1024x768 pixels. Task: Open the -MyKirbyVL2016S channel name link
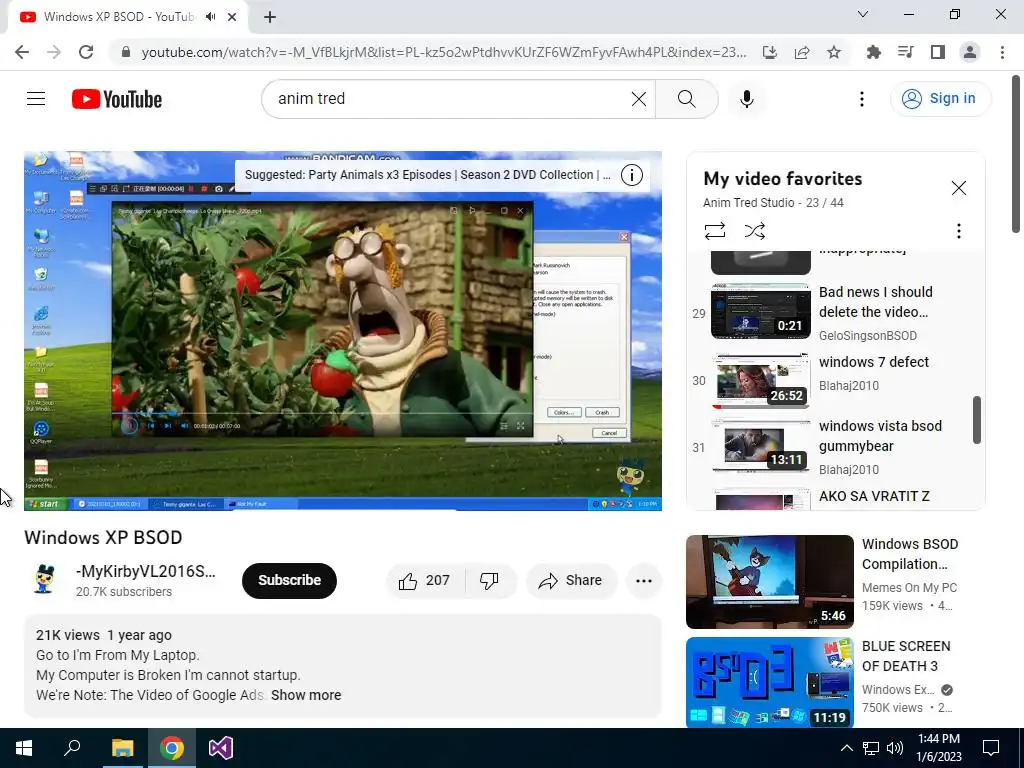click(145, 571)
